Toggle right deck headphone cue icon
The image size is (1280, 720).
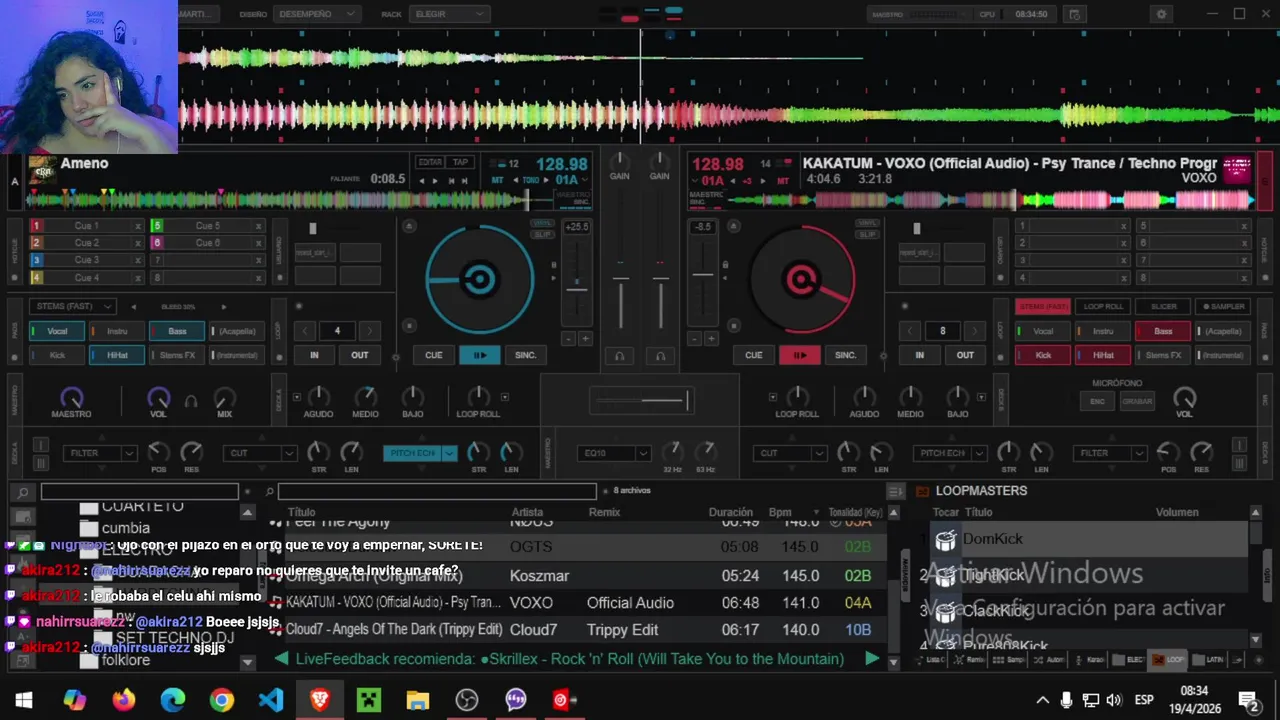(660, 356)
